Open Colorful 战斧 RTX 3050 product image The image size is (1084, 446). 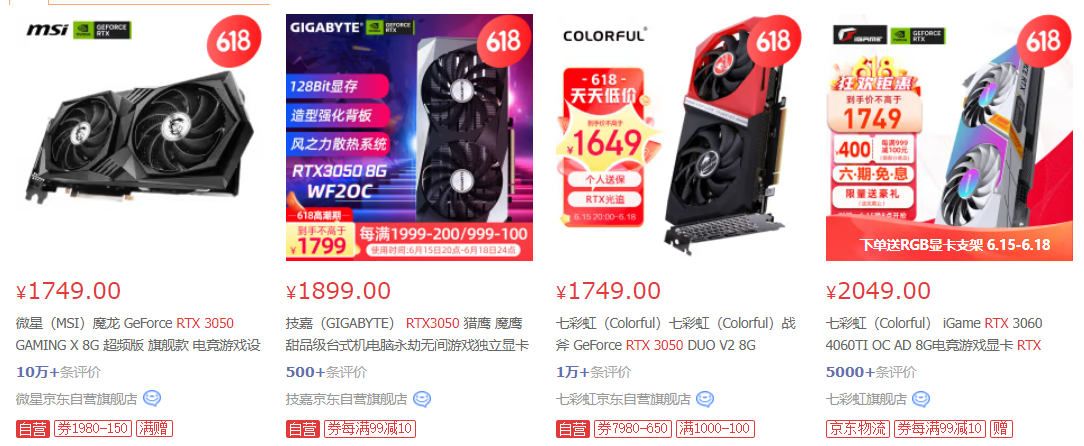point(680,137)
